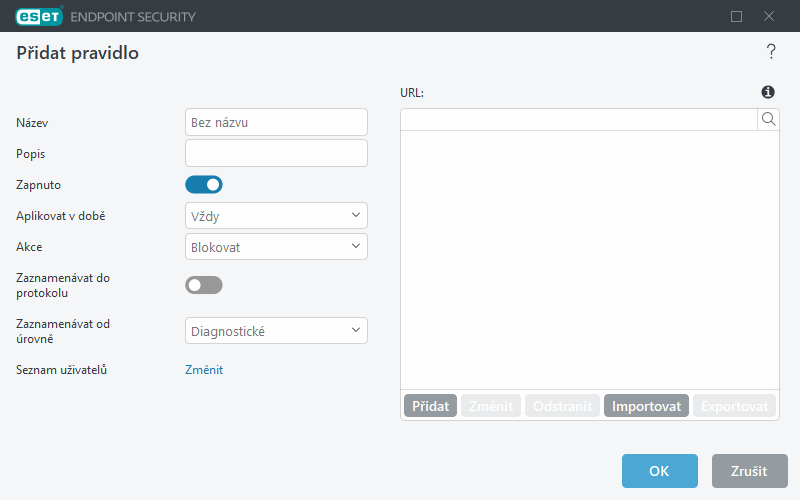800x500 pixels.
Task: Toggle the Zapnuto switch off
Action: point(204,185)
